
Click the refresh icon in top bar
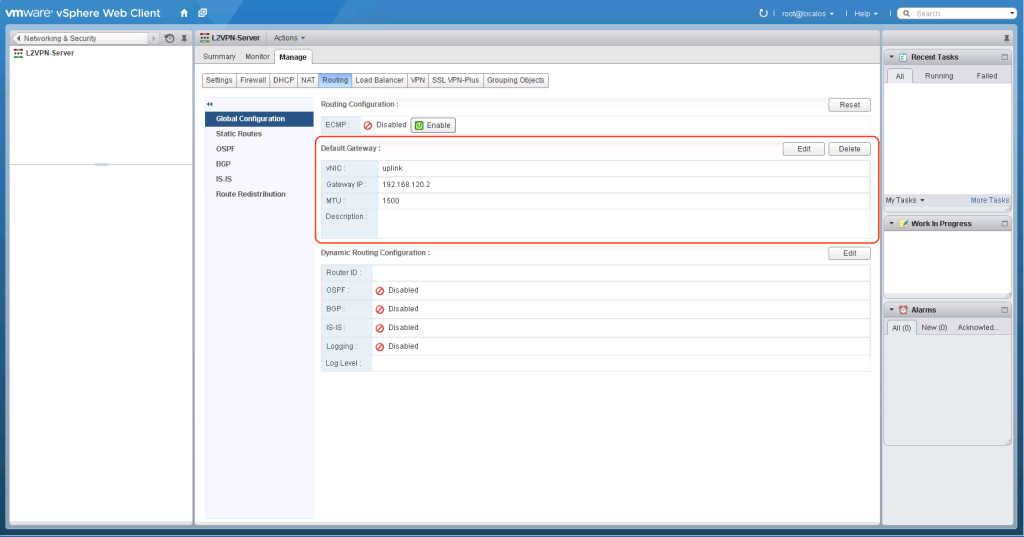763,13
